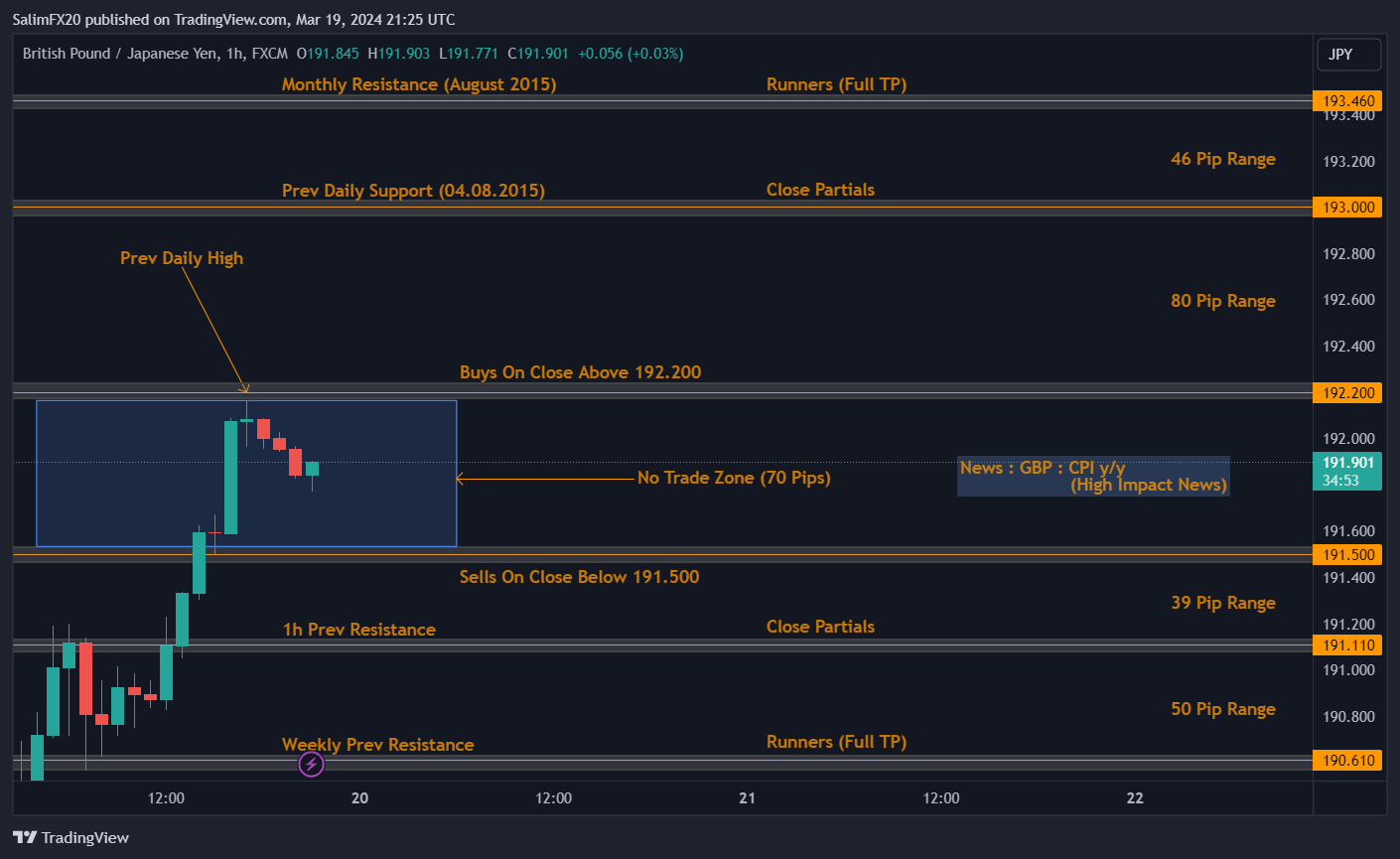Click the 192.200 price axis label
The width and height of the screenshot is (1400, 859).
tap(1348, 392)
